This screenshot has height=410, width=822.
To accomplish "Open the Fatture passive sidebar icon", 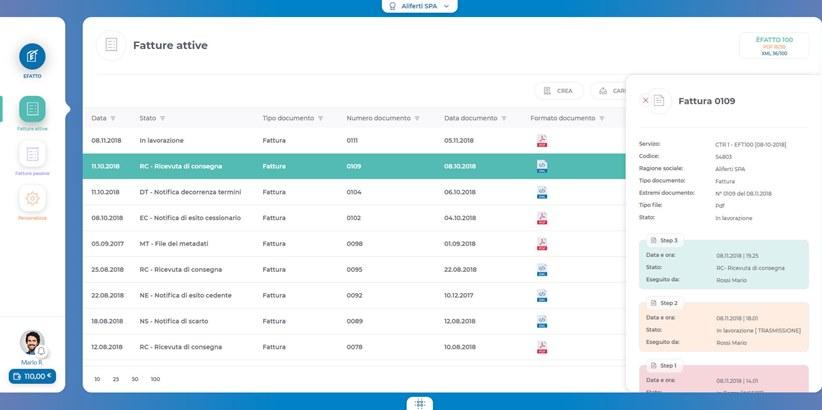I will (x=32, y=154).
